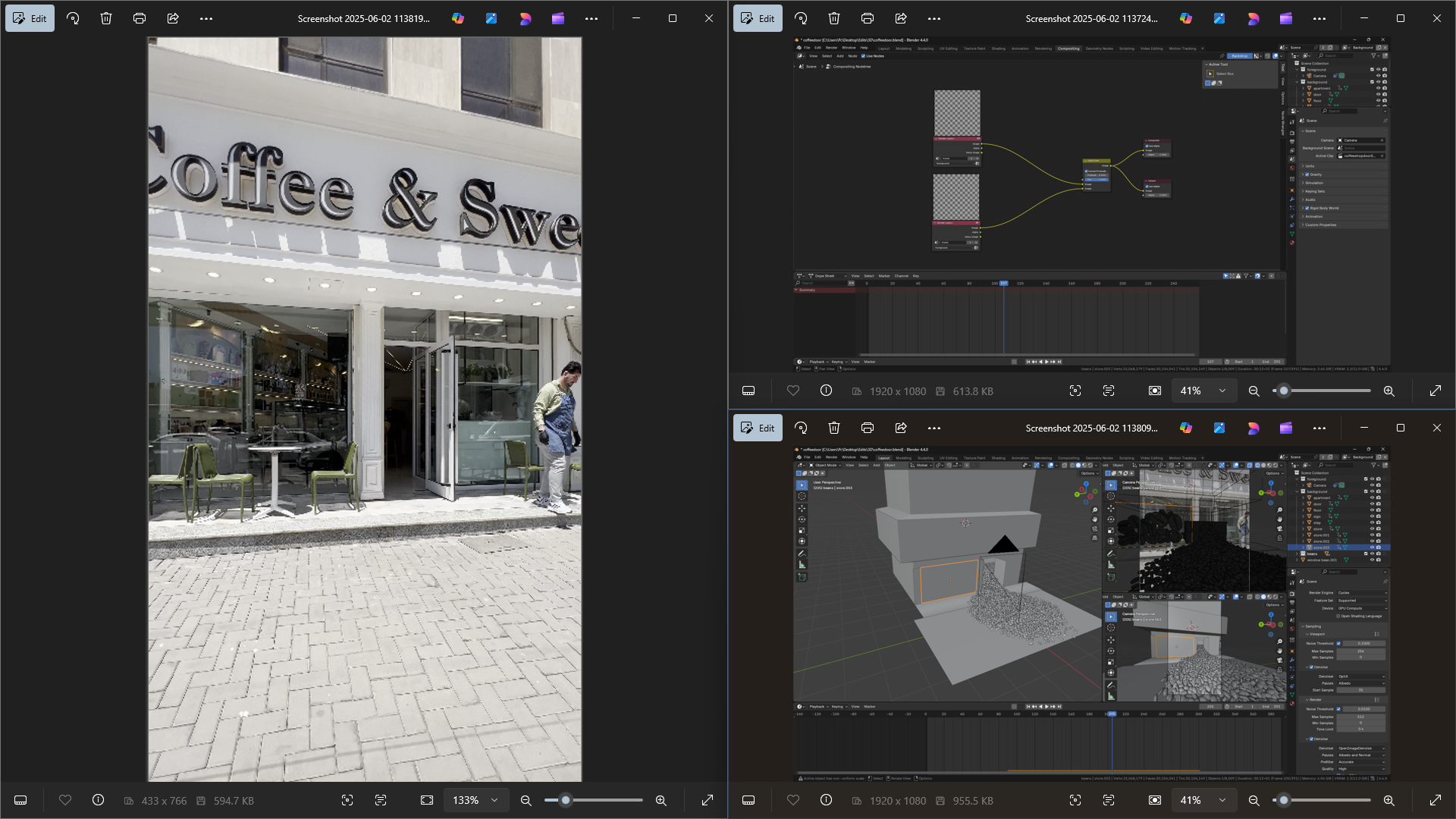Toggle filmstrip in the 113819 window
This screenshot has width=1456, height=819.
click(20, 800)
